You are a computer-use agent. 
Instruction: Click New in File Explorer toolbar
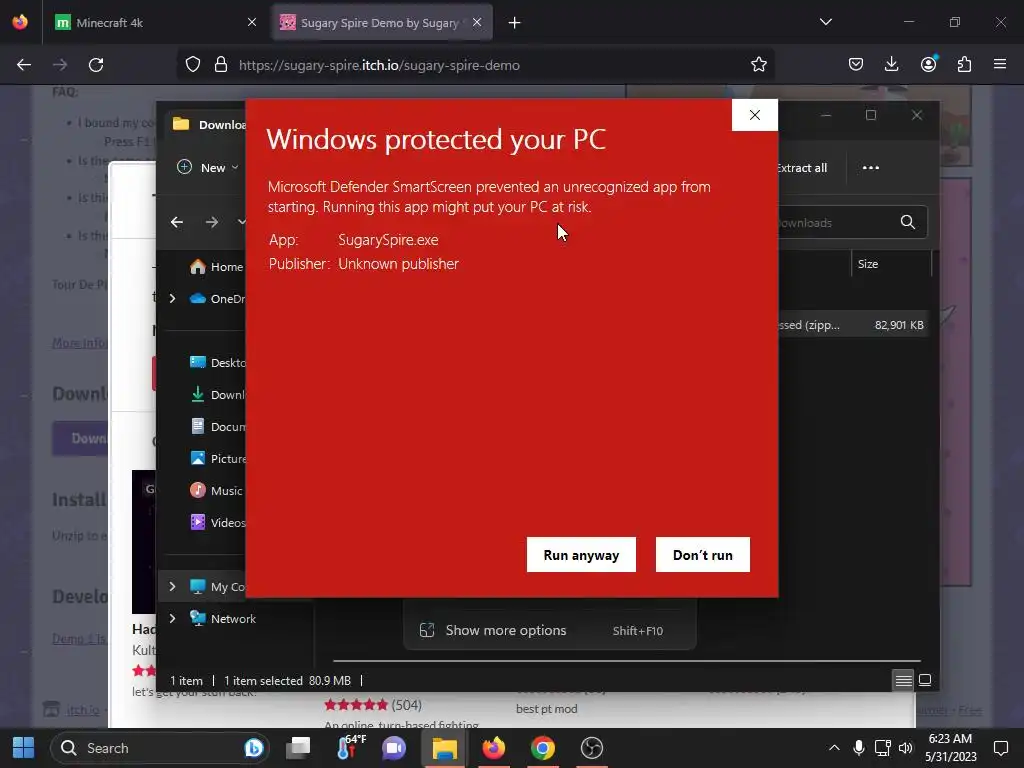tap(207, 168)
